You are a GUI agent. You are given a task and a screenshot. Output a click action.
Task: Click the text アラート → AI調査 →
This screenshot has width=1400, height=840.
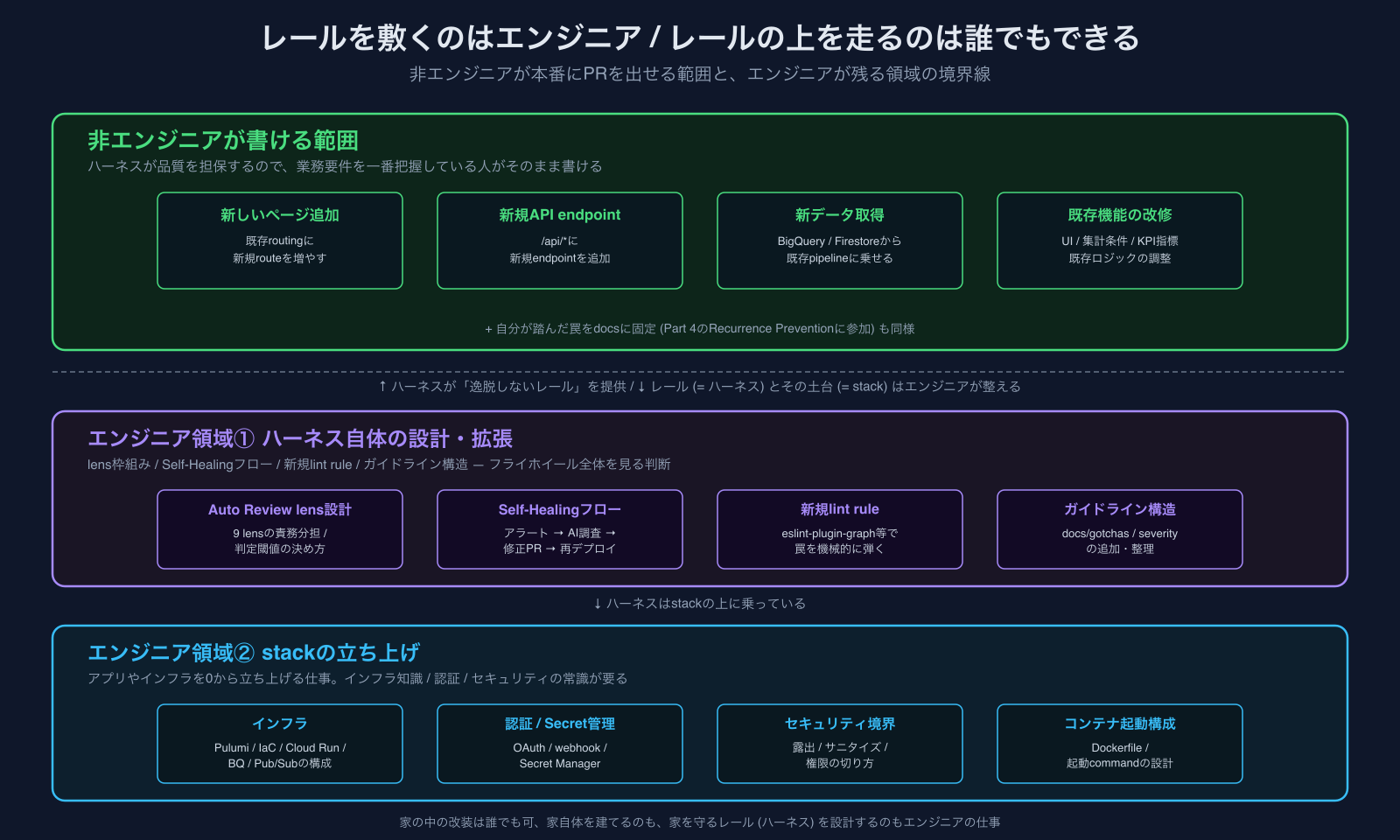560,533
